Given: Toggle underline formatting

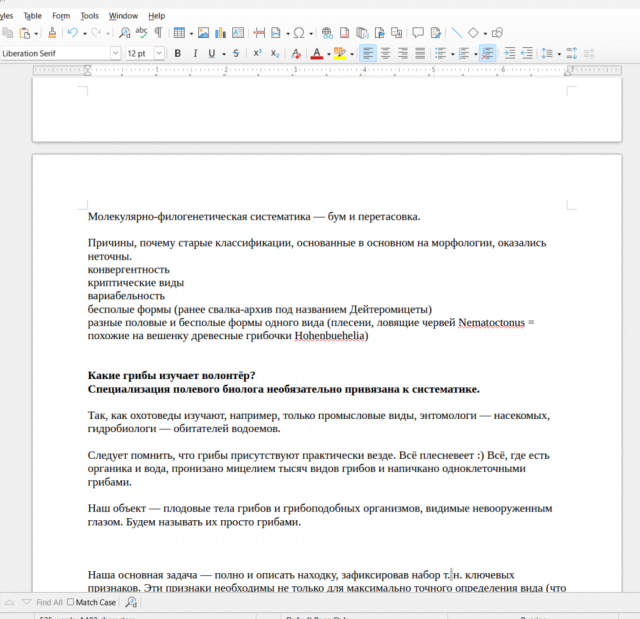Looking at the screenshot, I should 211,53.
